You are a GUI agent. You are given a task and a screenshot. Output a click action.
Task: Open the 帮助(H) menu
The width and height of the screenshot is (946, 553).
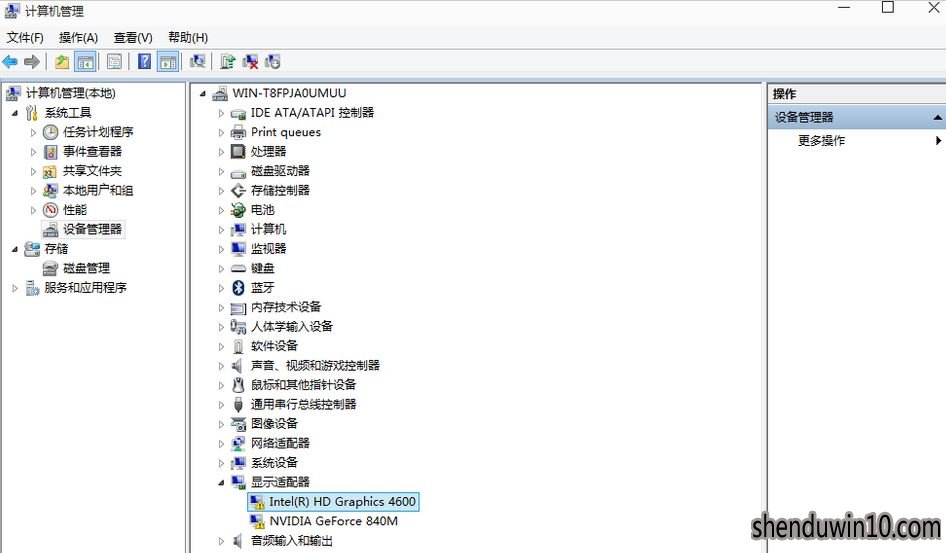click(188, 37)
